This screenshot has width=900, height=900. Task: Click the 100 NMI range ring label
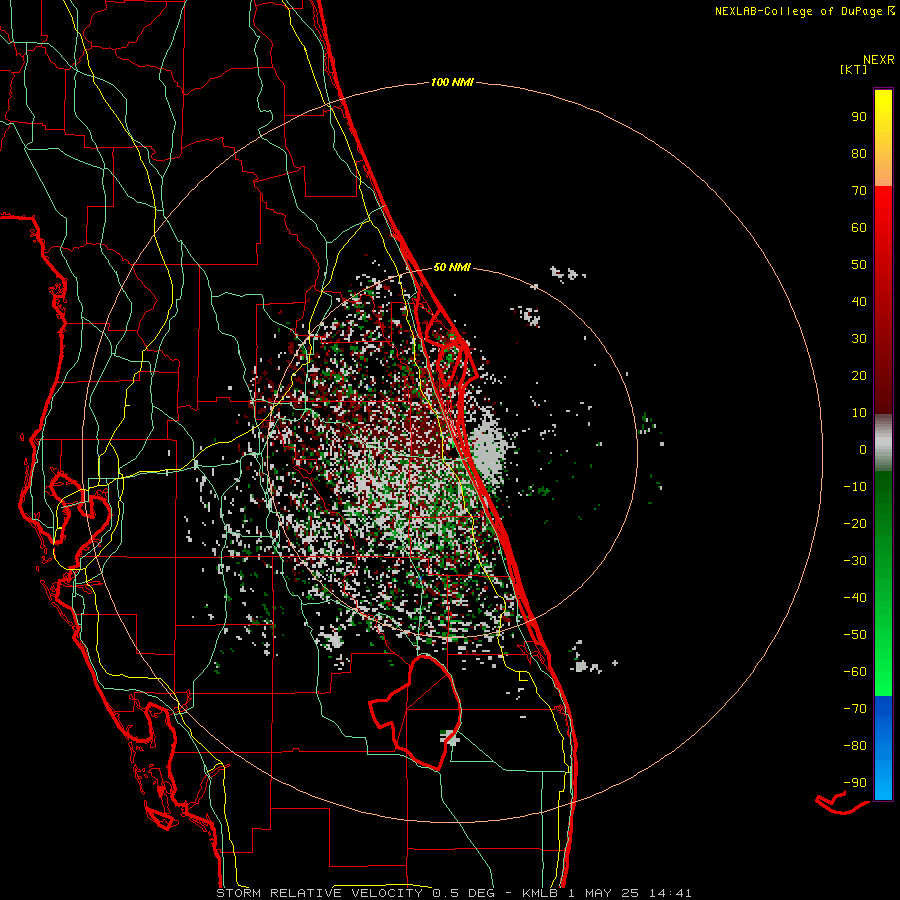(452, 82)
